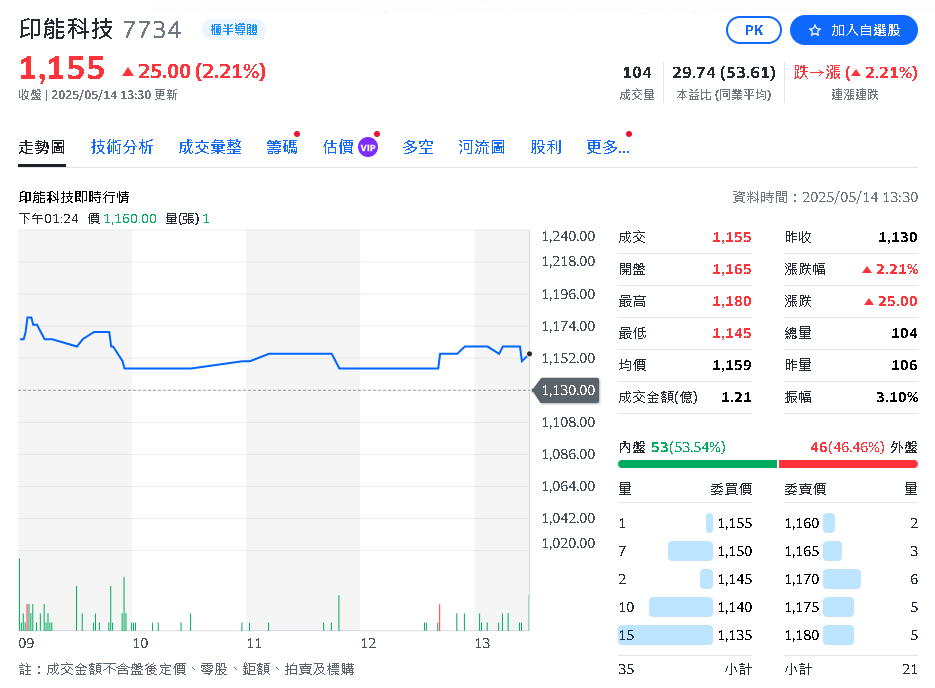Open the 成交彙整 tab

click(x=210, y=147)
